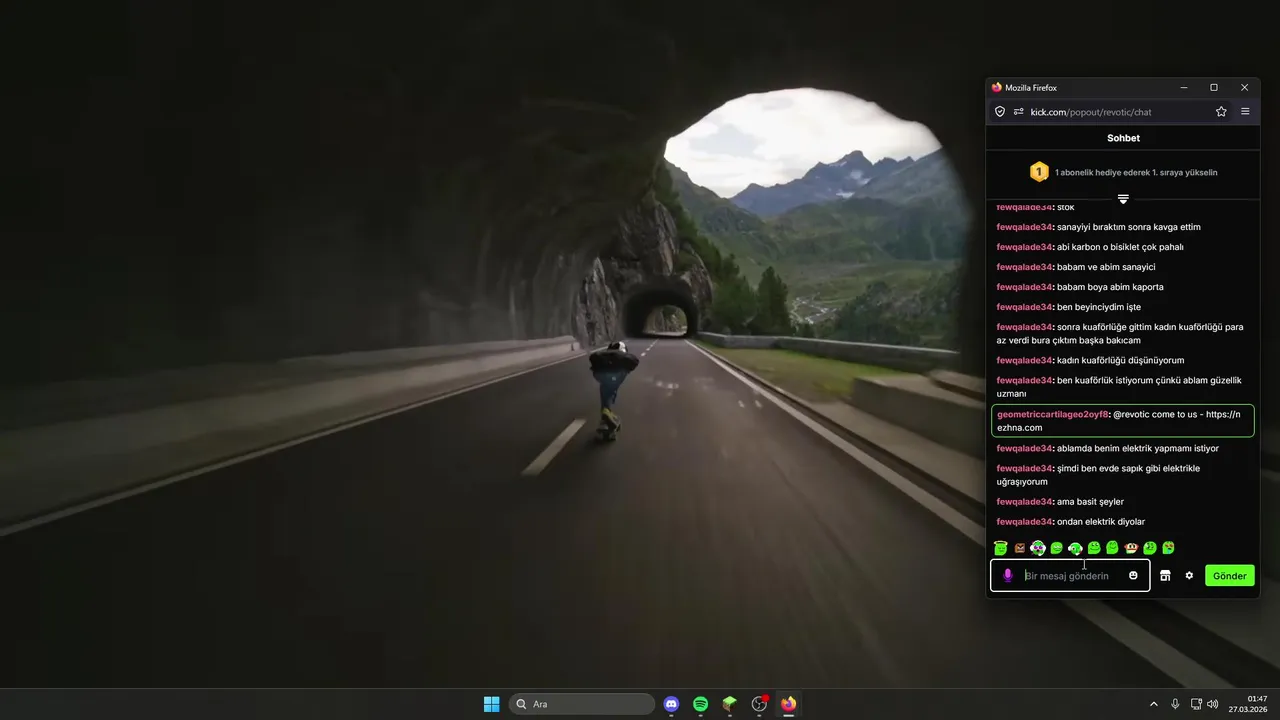Open the Windows Start menu
Image resolution: width=1280 pixels, height=720 pixels.
point(492,704)
